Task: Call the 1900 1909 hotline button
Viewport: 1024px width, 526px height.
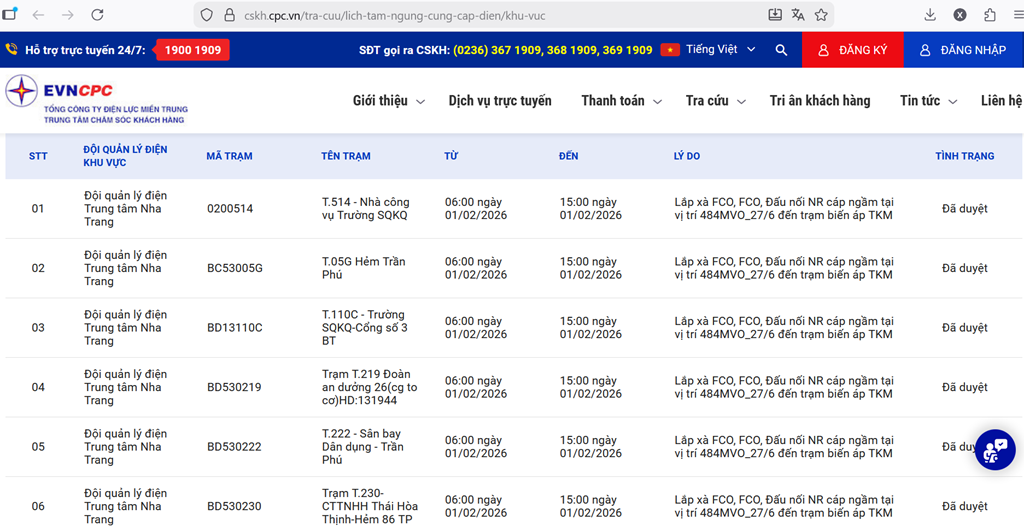Action: click(192, 50)
